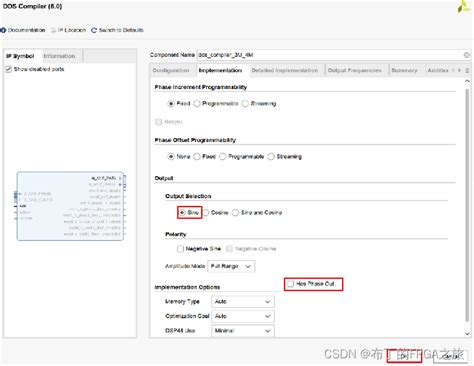Check the Negative Sine option
The width and height of the screenshot is (474, 366).
click(x=180, y=249)
